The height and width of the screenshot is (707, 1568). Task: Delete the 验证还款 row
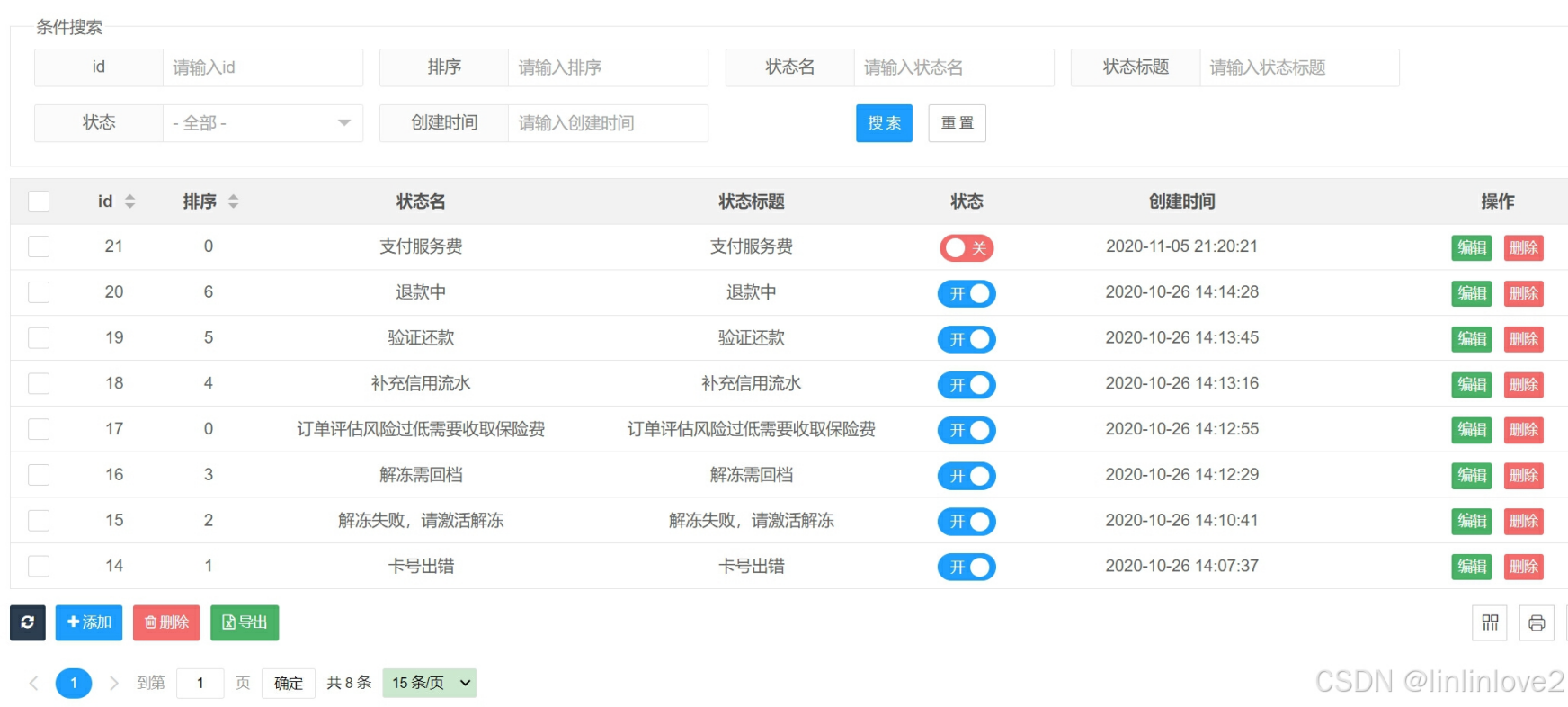point(1524,339)
